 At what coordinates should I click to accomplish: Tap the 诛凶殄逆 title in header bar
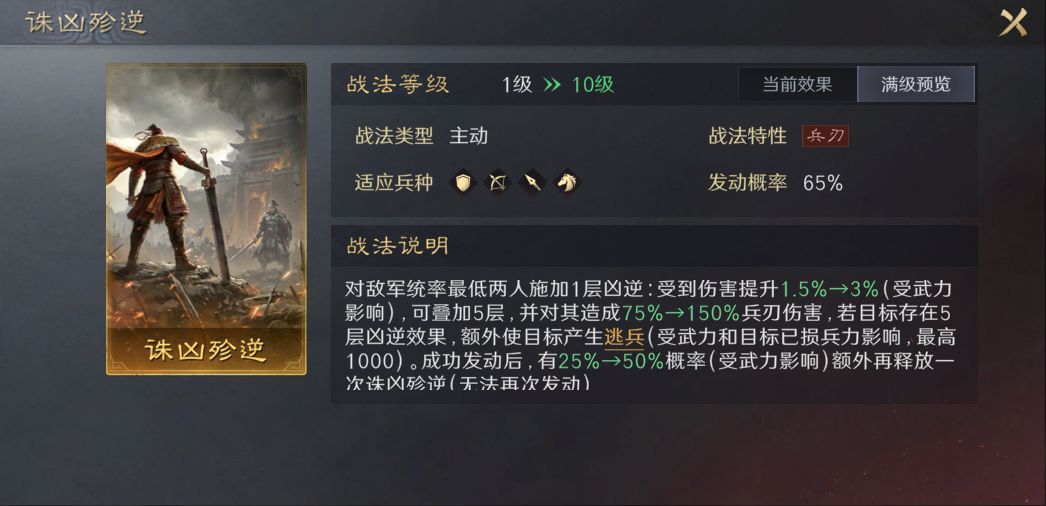point(85,22)
